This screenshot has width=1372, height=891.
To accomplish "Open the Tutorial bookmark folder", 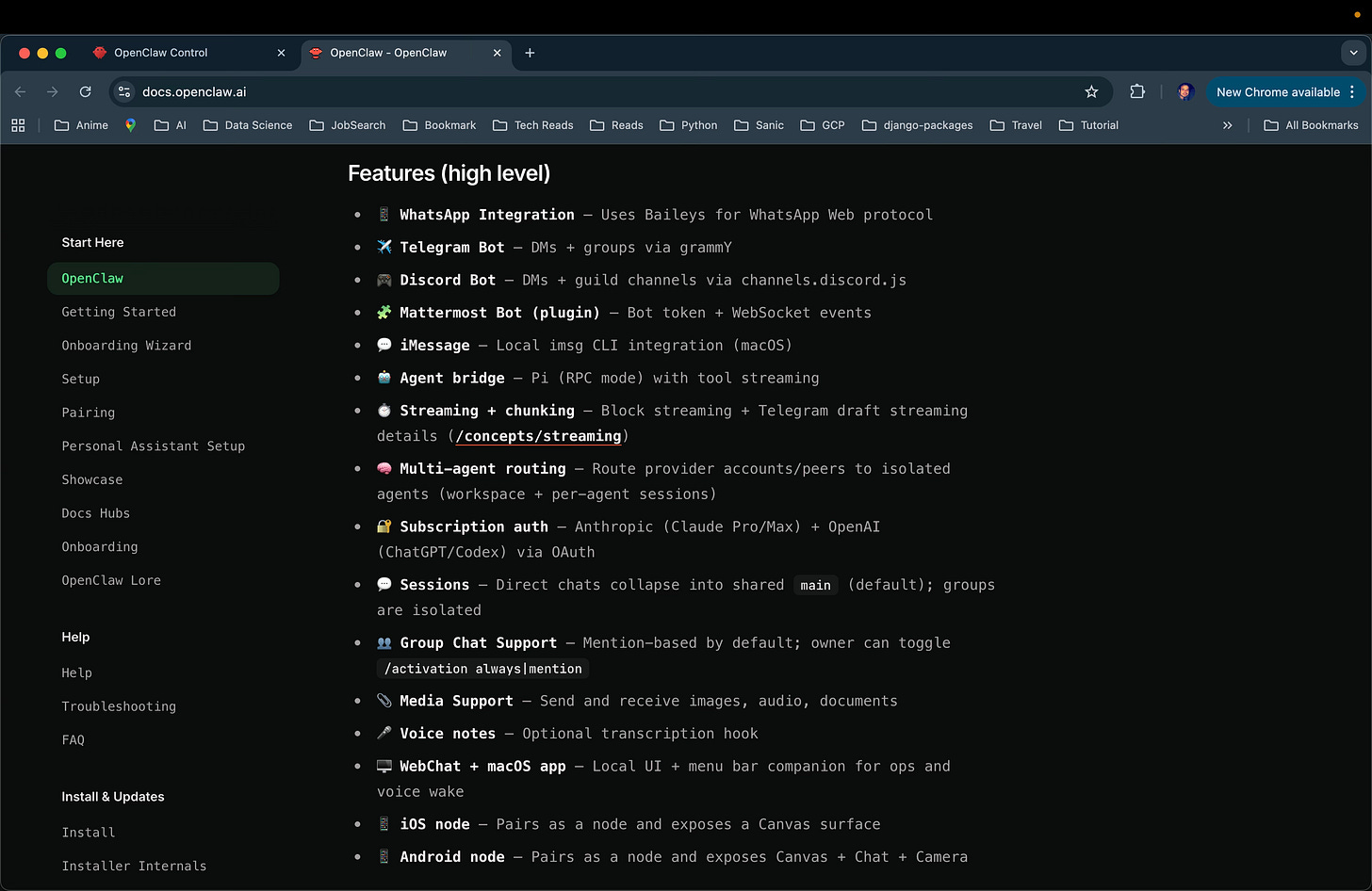I will tap(1088, 124).
